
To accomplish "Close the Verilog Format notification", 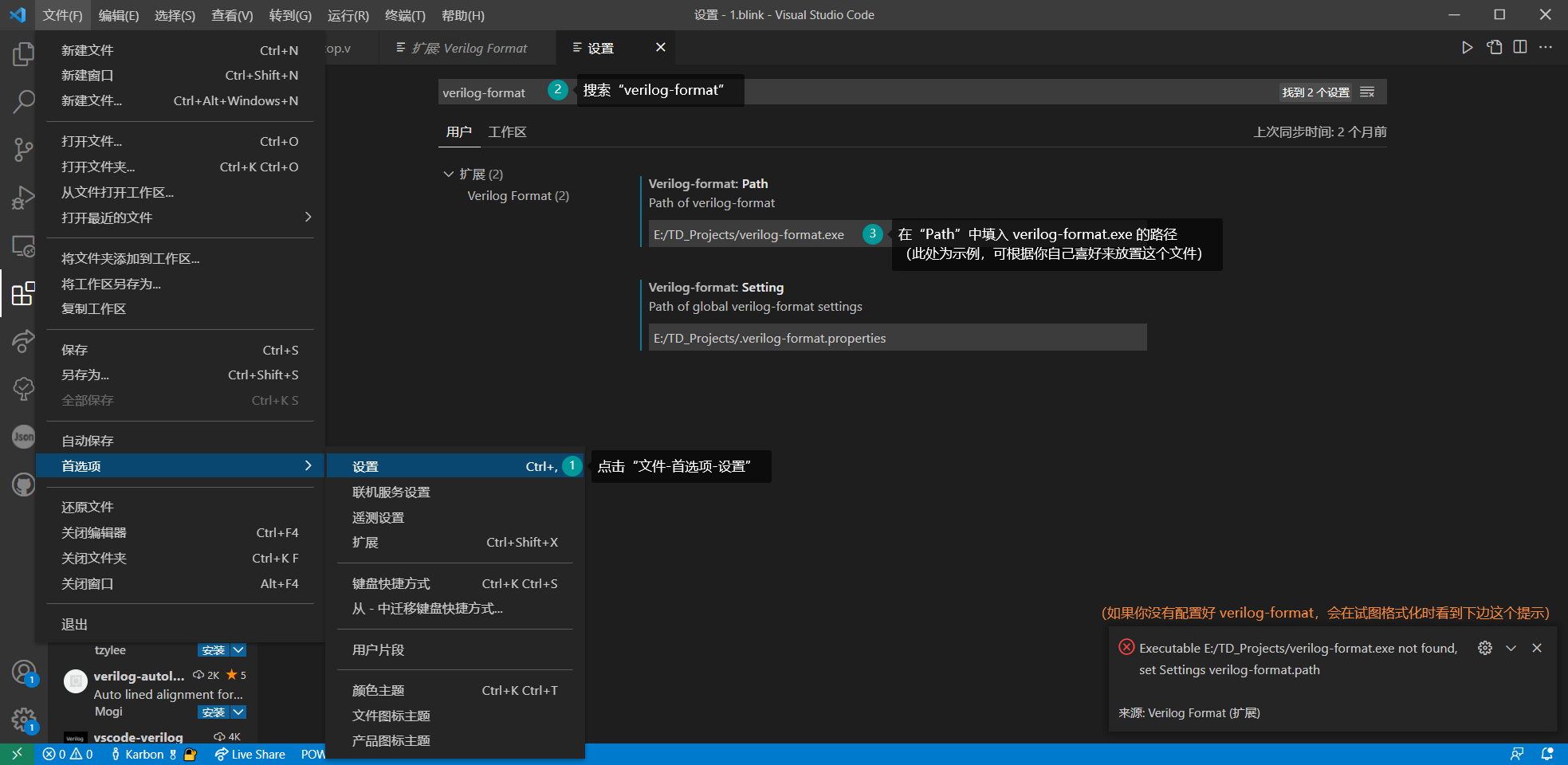I will (x=1537, y=648).
